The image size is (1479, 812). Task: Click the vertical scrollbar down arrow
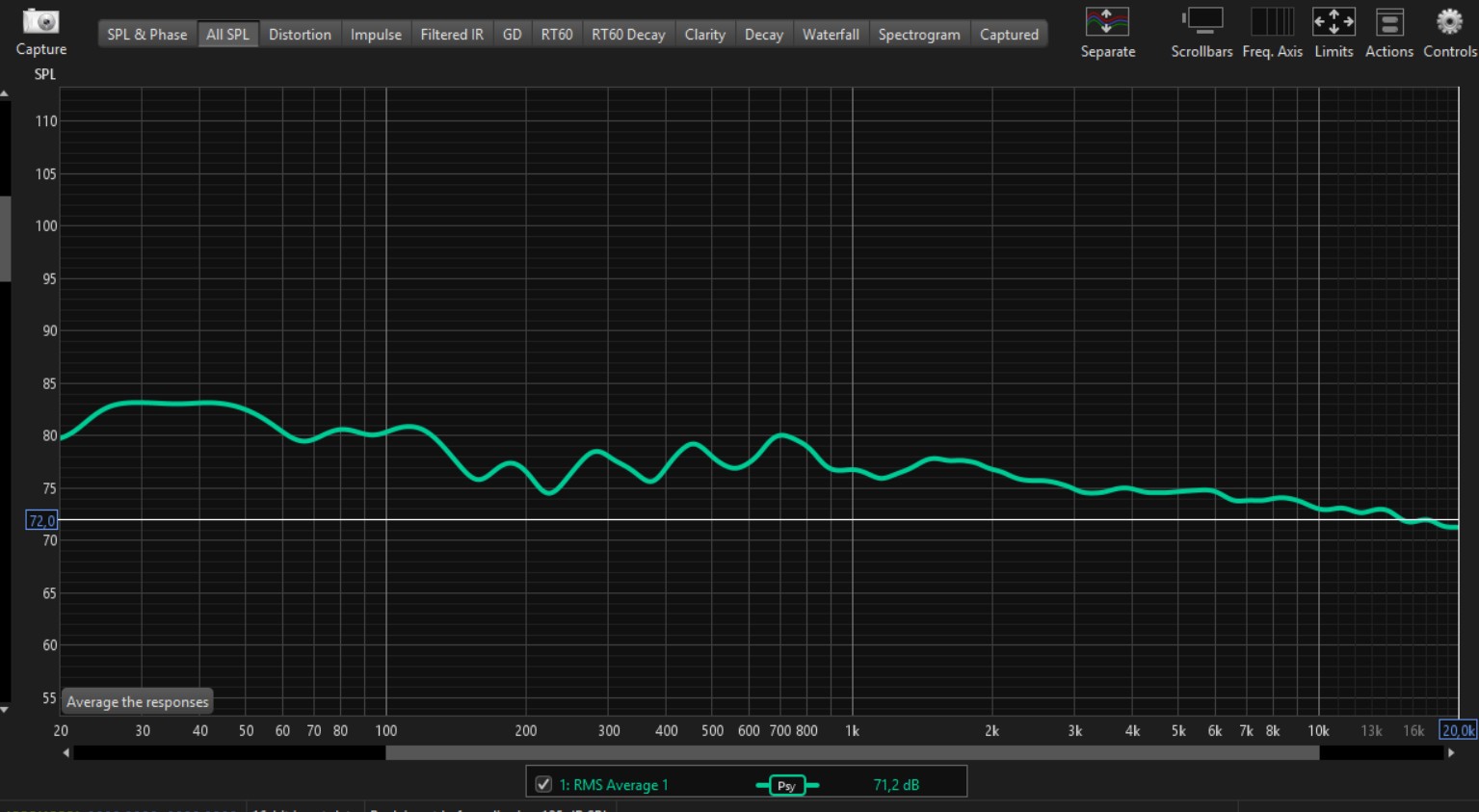(x=5, y=709)
